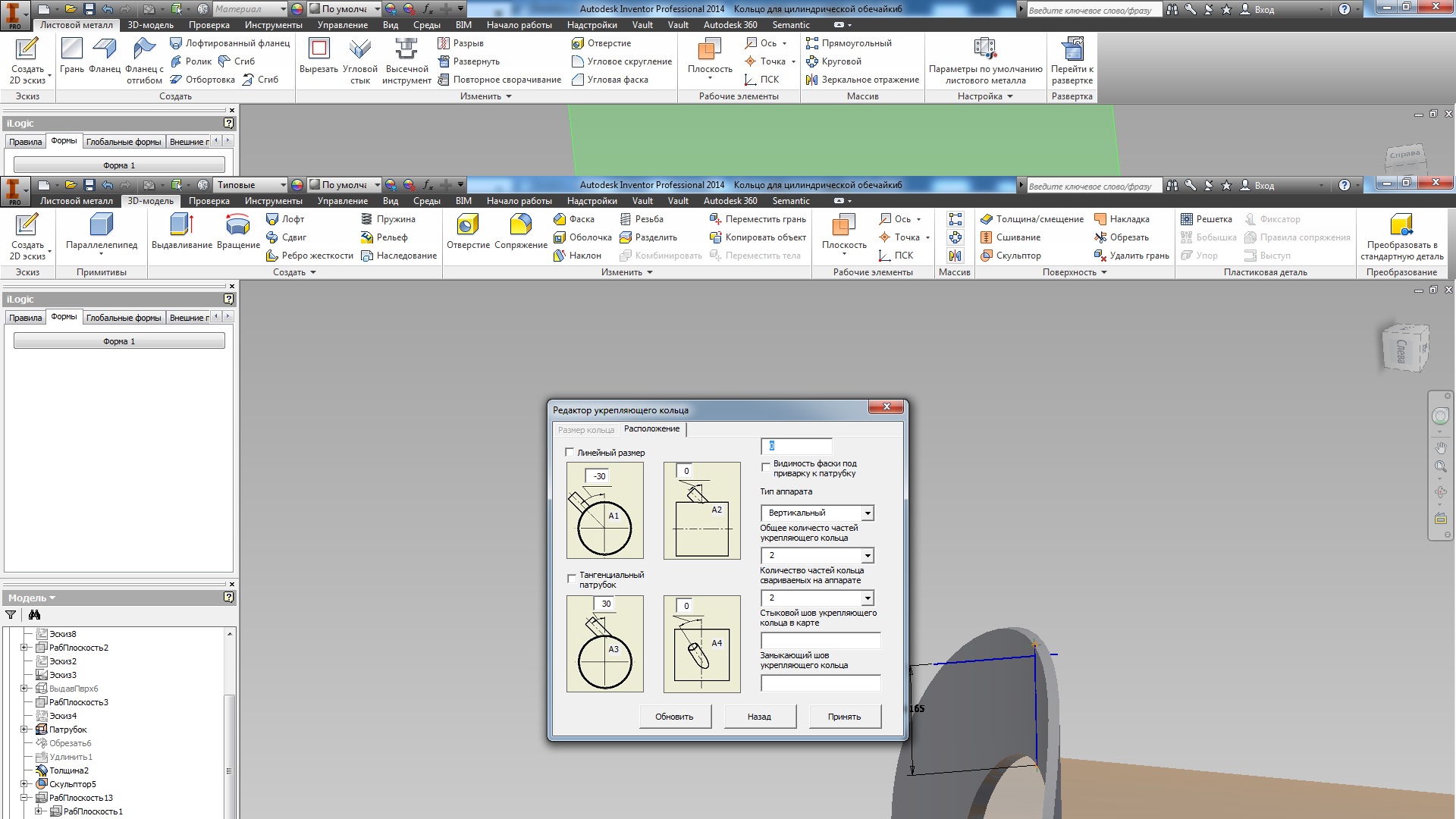Click the Назад button
Screen dimensions: 1456x819
point(759,717)
